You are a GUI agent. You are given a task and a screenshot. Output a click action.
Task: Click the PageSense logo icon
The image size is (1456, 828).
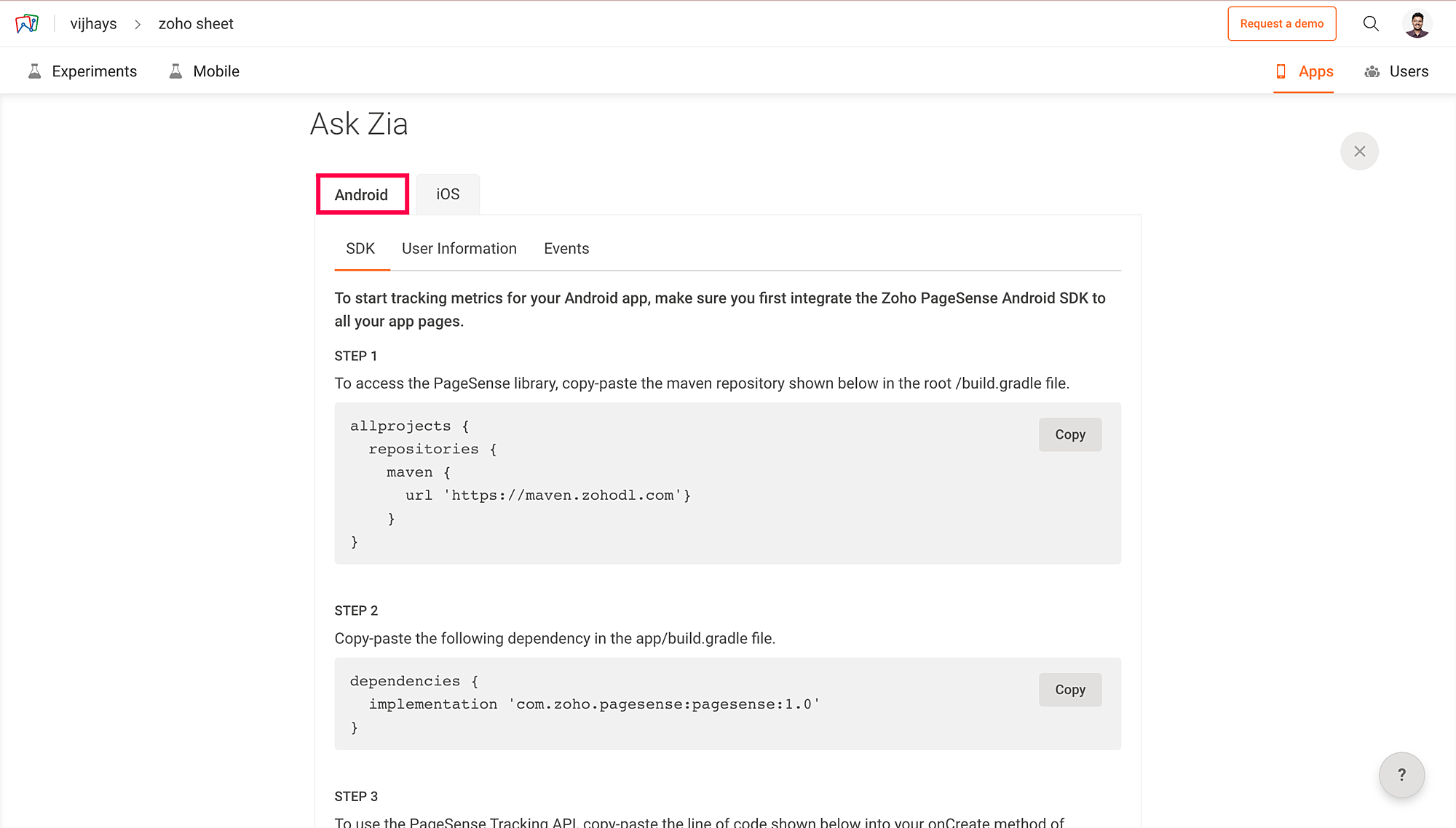point(27,23)
